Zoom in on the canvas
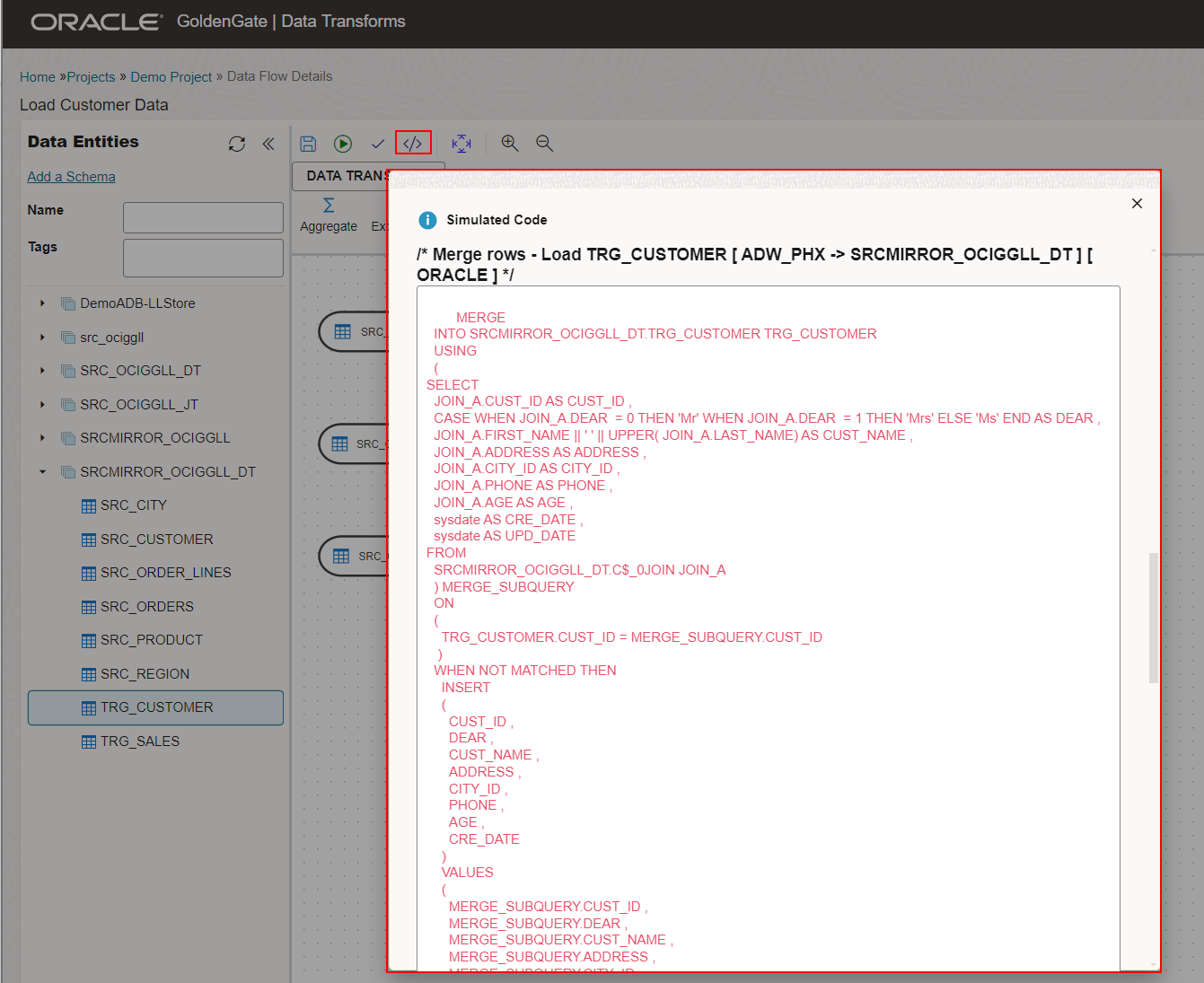 (509, 143)
